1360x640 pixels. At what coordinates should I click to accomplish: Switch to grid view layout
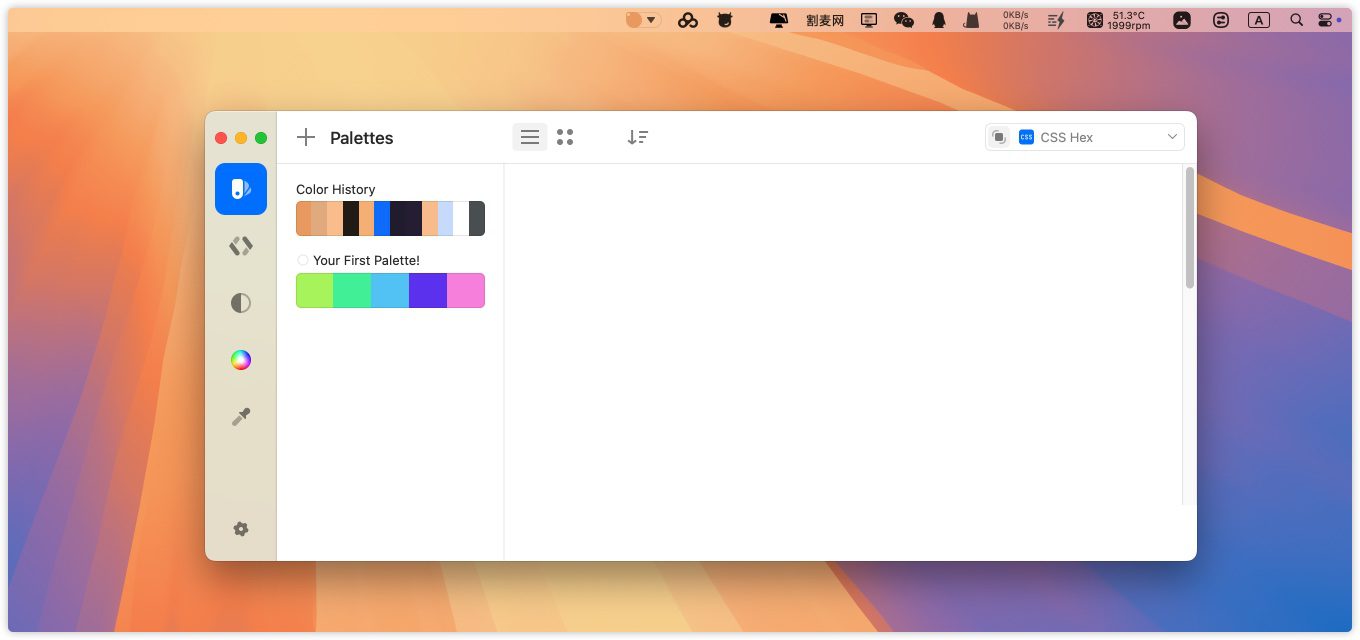pyautogui.click(x=565, y=138)
